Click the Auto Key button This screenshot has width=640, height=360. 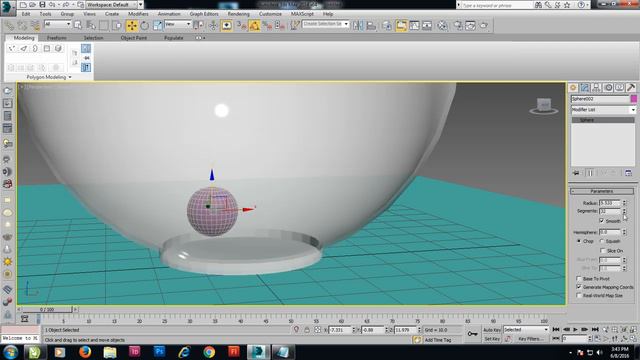(x=492, y=330)
